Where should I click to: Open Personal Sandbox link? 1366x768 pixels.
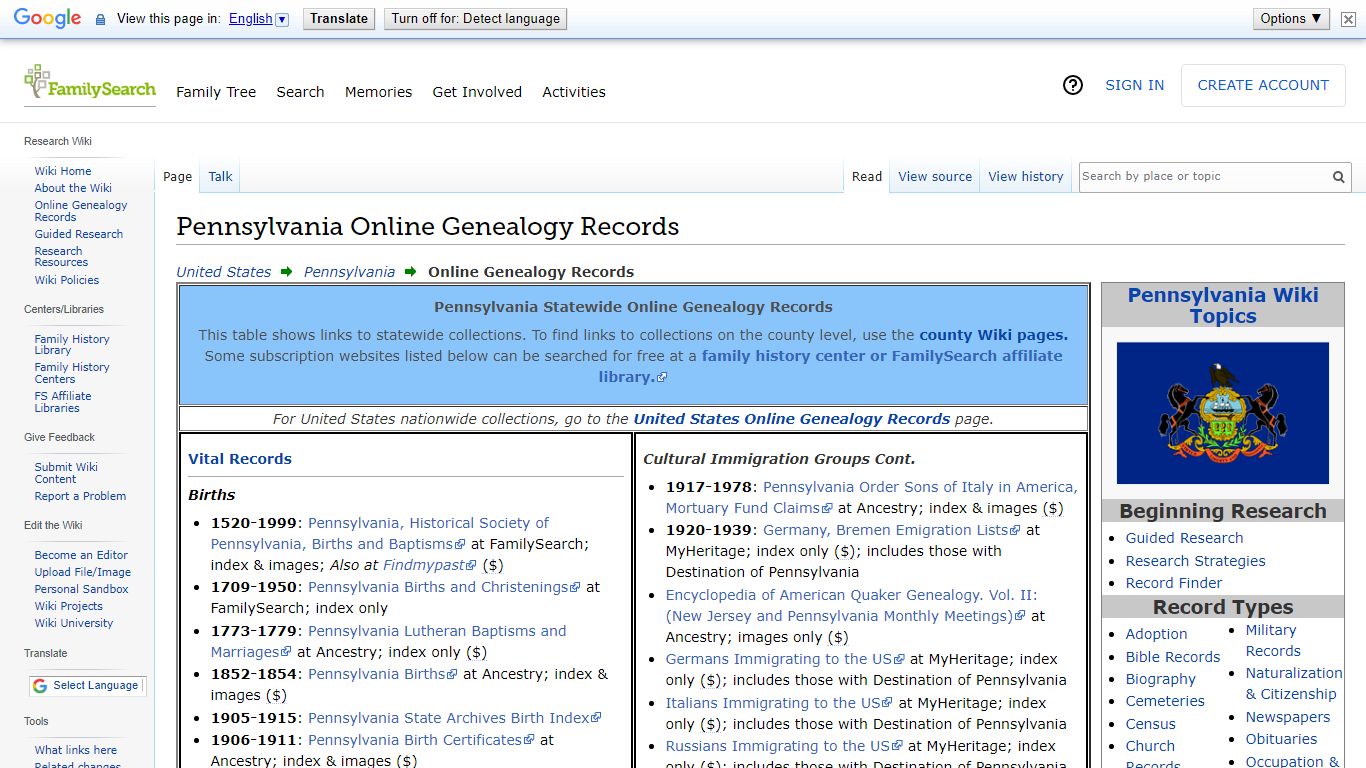coord(81,589)
